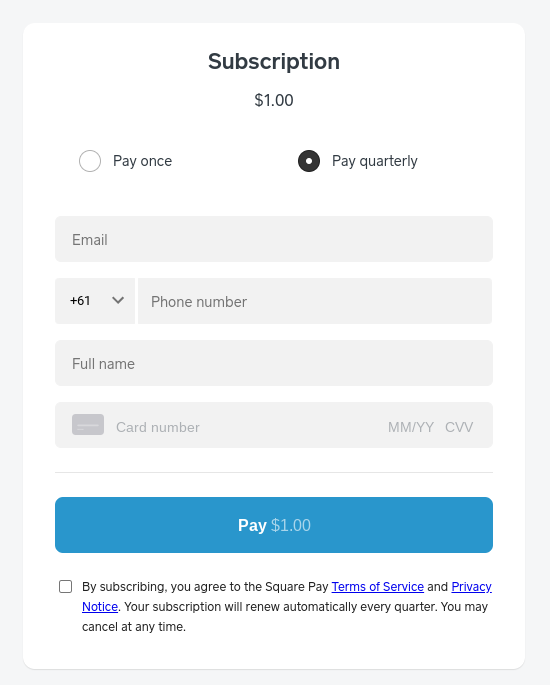Image resolution: width=550 pixels, height=685 pixels.
Task: Click the Subscription heading
Action: (274, 61)
